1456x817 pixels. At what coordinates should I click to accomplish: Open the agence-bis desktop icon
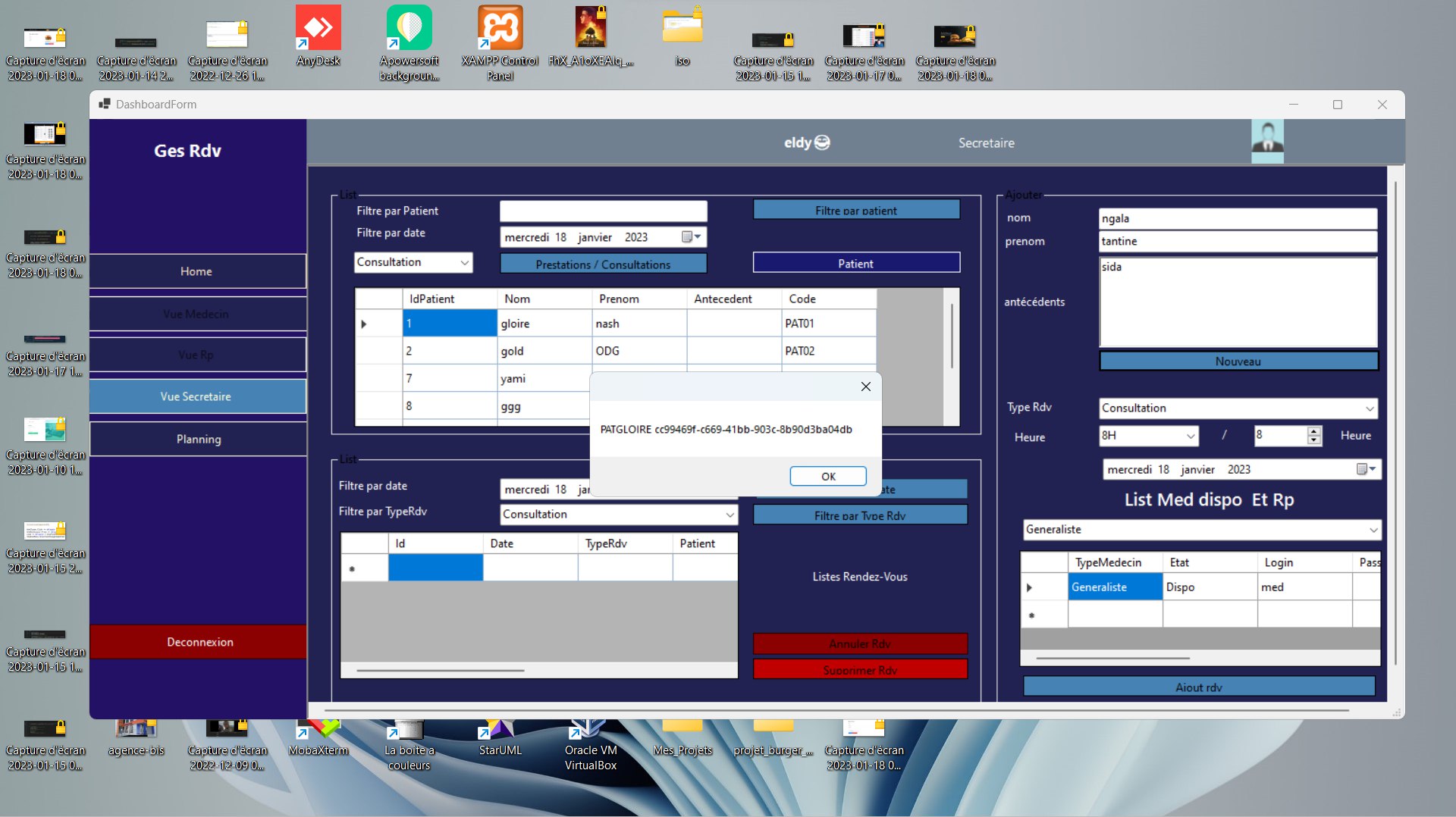(136, 738)
